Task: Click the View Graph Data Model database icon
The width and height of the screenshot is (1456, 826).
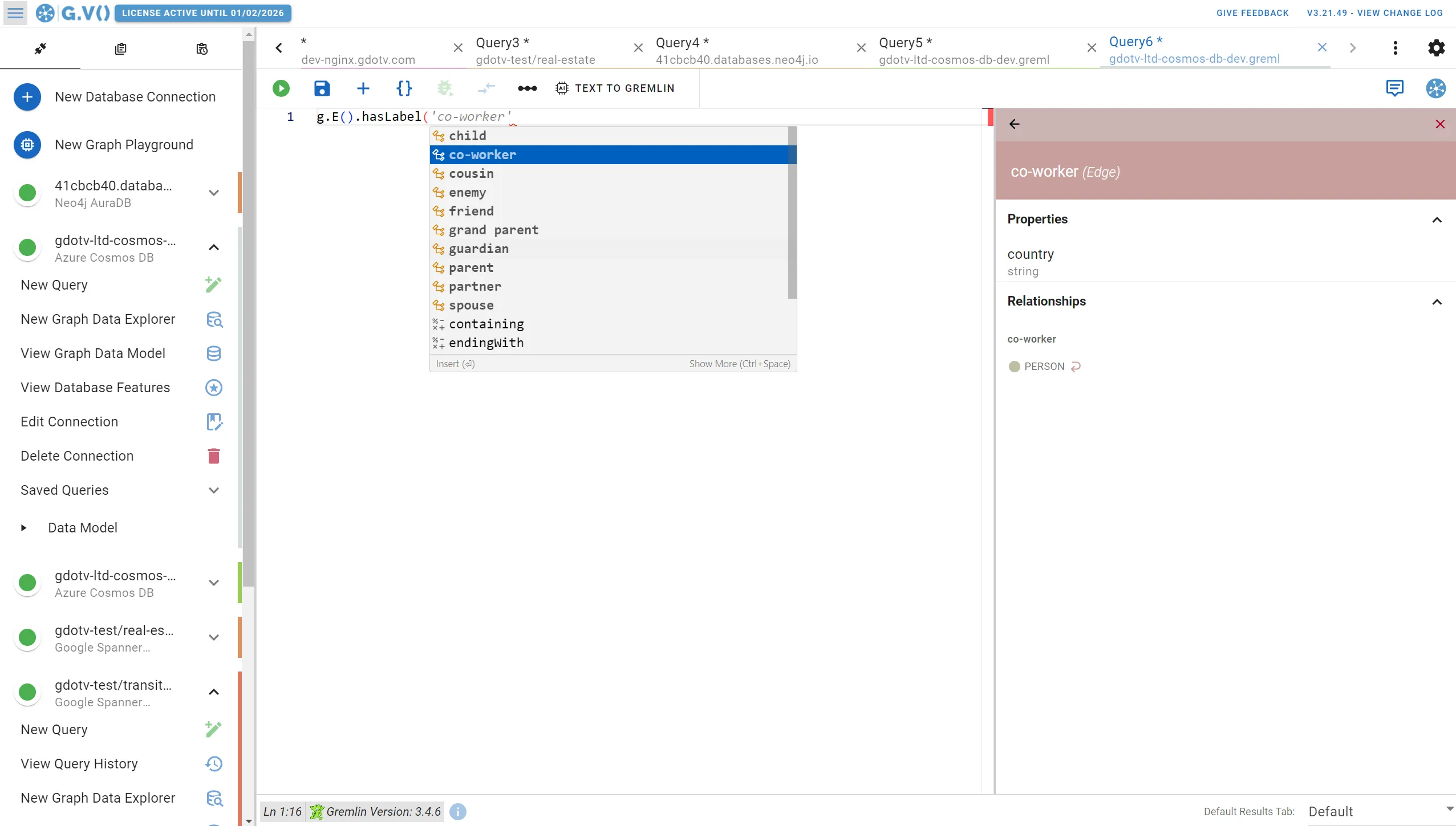Action: point(214,353)
